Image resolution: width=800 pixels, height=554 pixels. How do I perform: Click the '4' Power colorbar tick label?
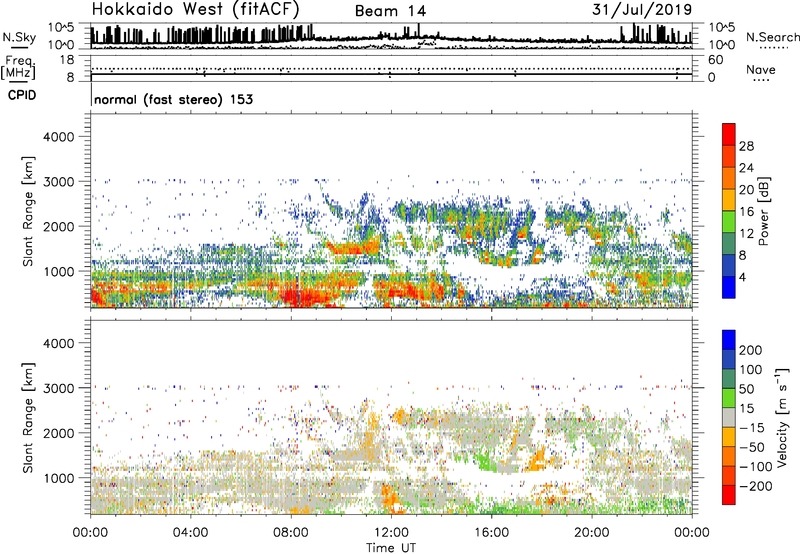743,277
